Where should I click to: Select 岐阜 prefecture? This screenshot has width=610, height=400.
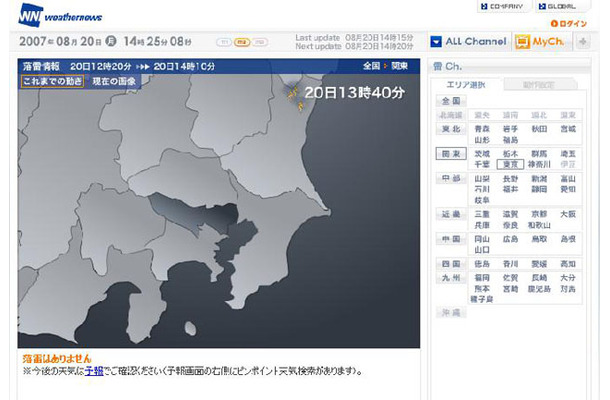[x=482, y=200]
